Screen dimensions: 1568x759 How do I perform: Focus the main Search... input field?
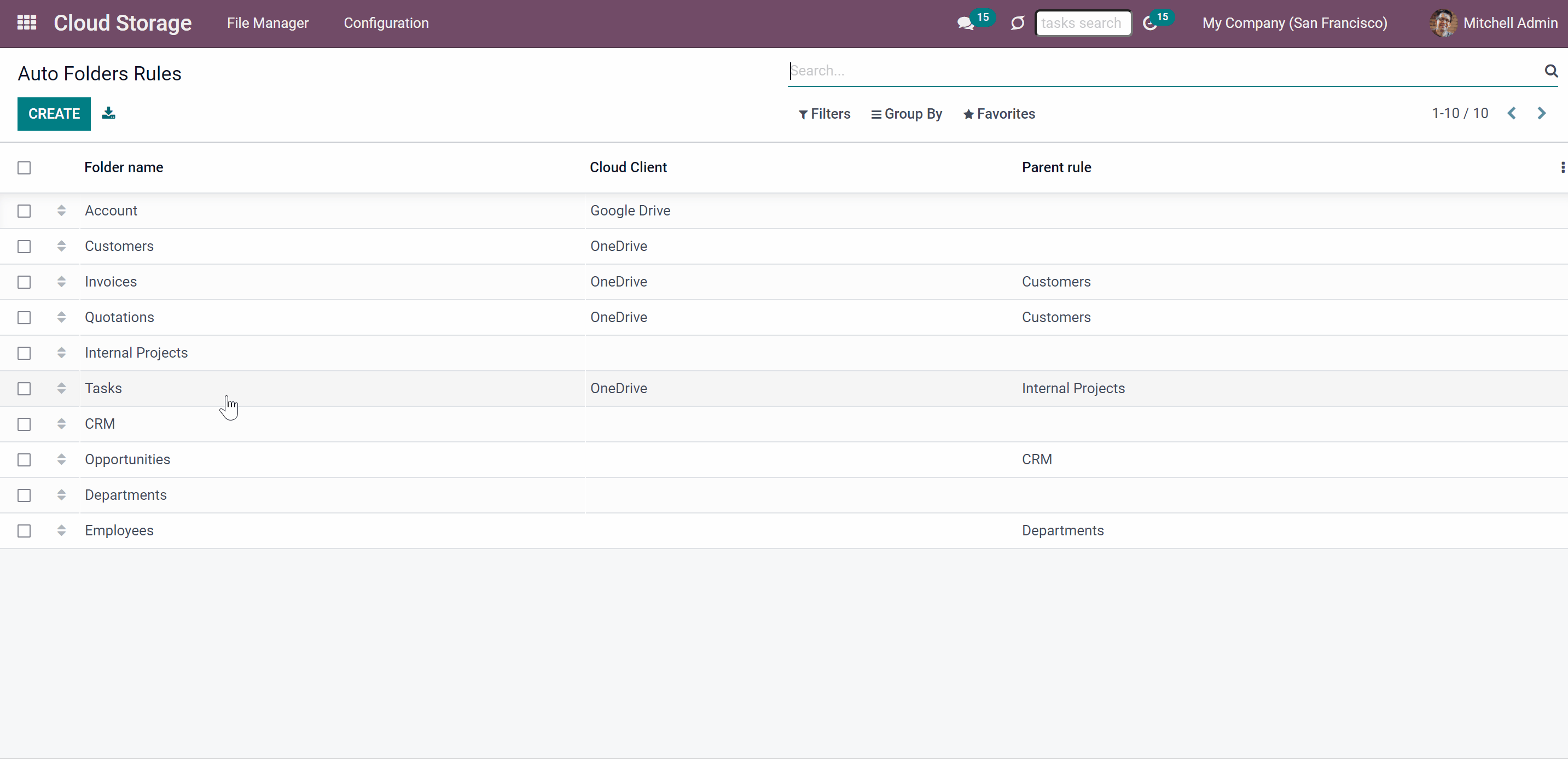tap(1164, 71)
